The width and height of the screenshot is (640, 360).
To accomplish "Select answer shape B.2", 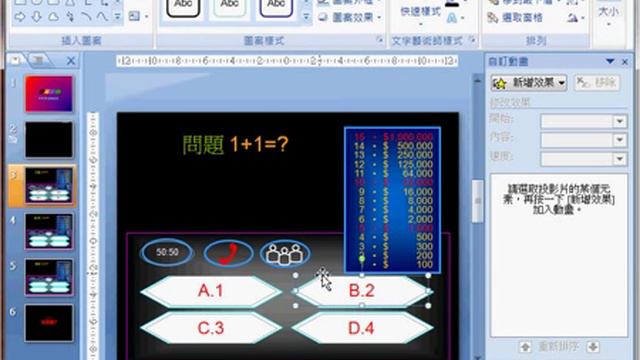I will tap(362, 291).
